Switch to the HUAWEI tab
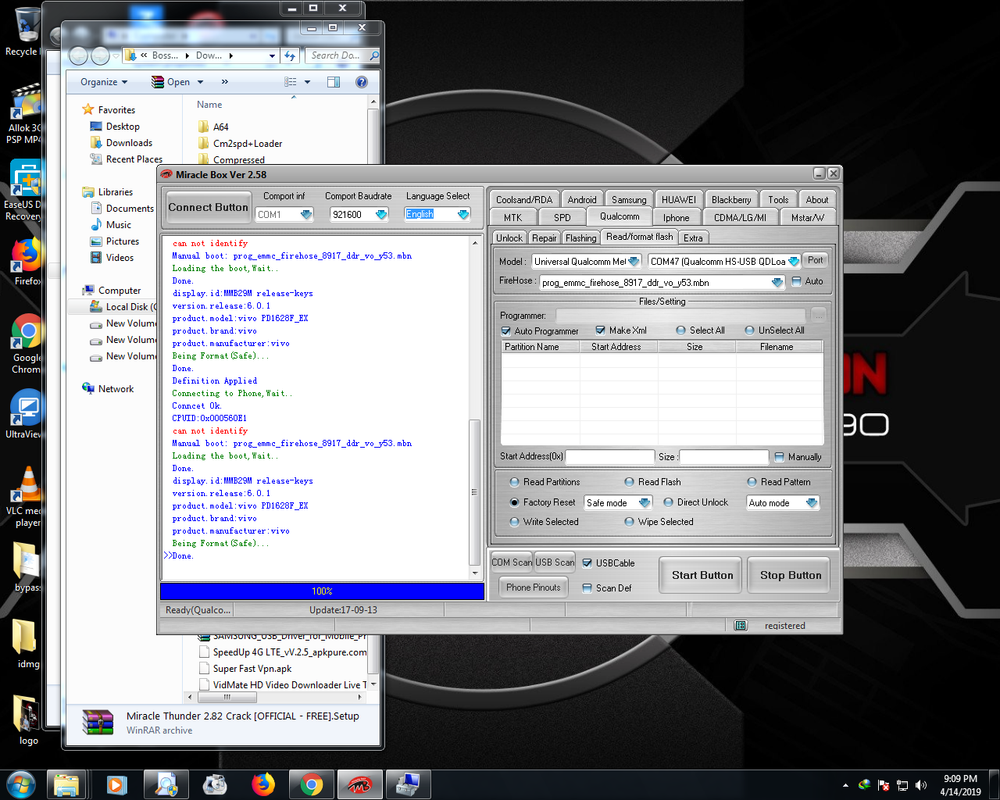Screen dimensions: 1000x800 679,200
